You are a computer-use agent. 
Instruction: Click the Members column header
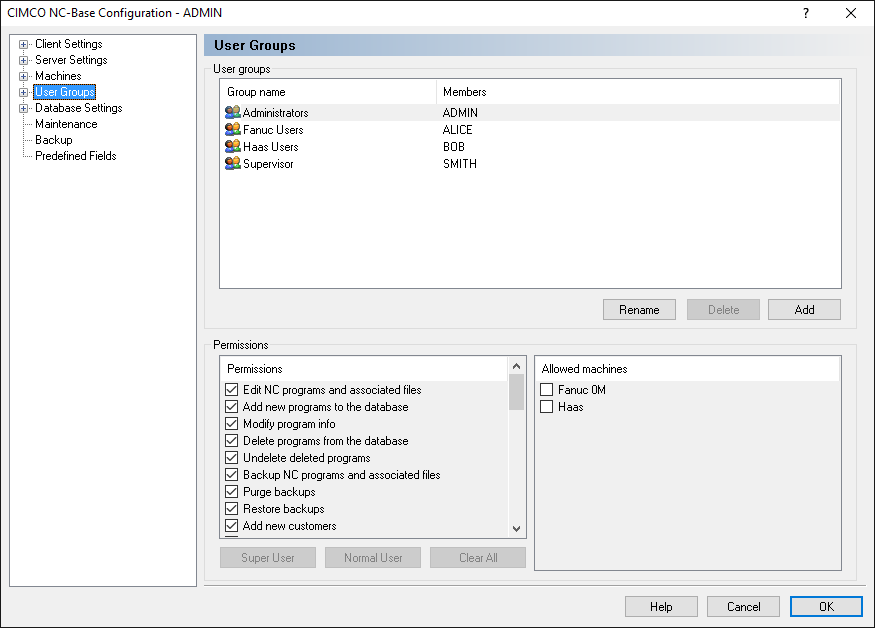point(638,92)
